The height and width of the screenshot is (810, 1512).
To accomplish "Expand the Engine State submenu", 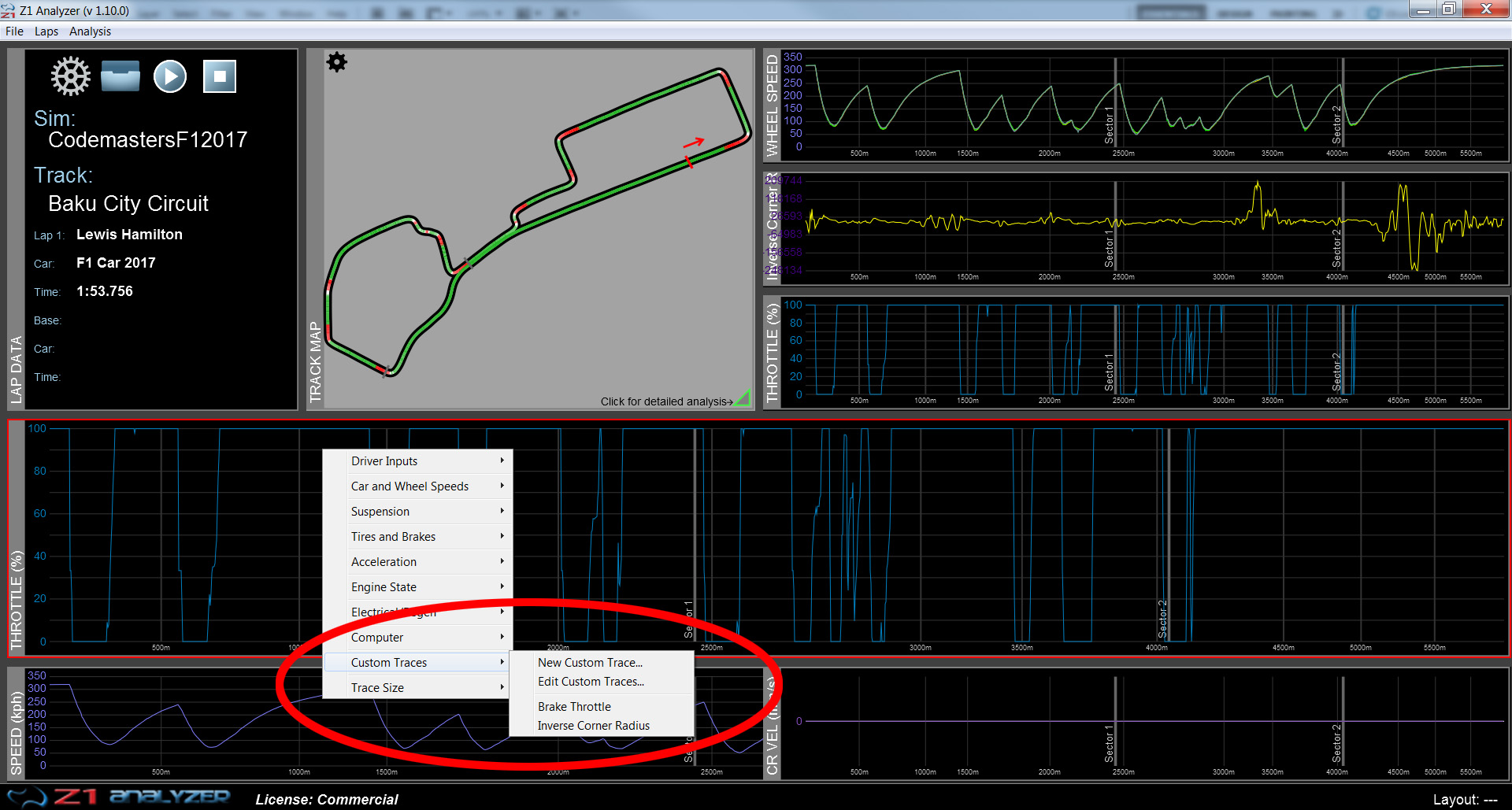I will pos(418,587).
